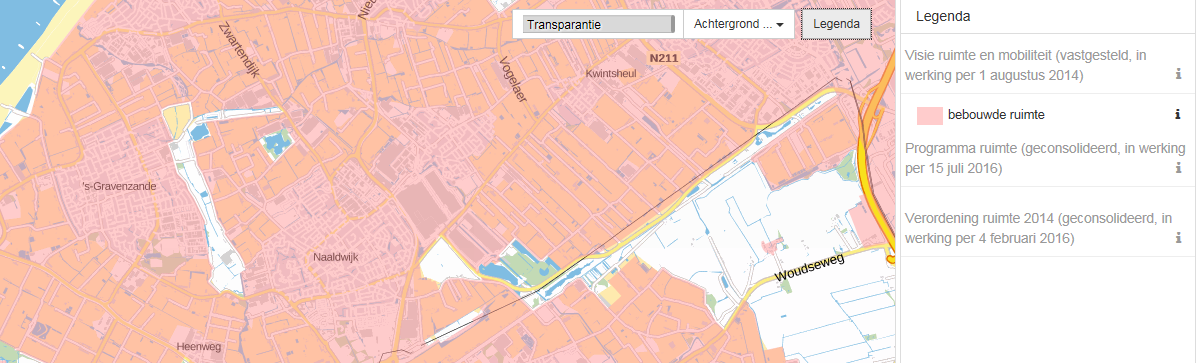Expand the Programma ruimte section
1198x363 pixels.
pos(1044,158)
